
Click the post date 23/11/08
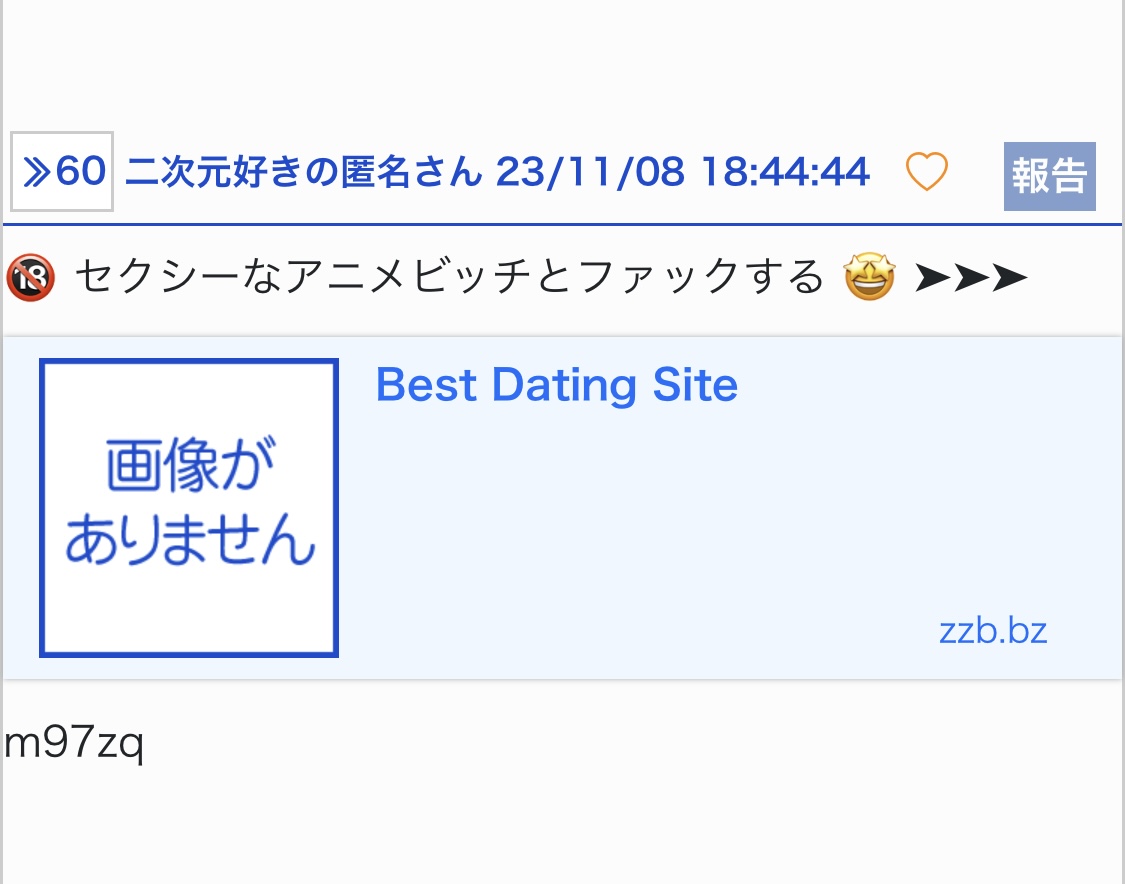click(590, 173)
